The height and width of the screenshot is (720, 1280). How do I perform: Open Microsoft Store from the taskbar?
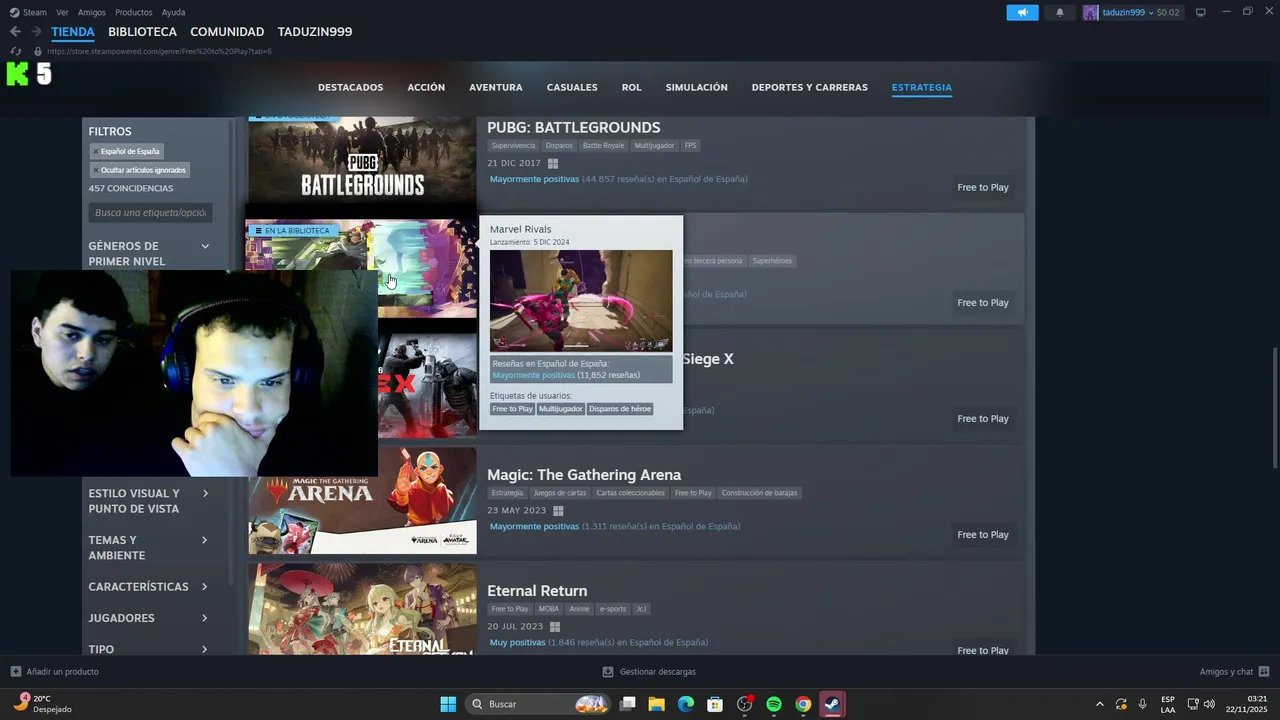click(715, 704)
